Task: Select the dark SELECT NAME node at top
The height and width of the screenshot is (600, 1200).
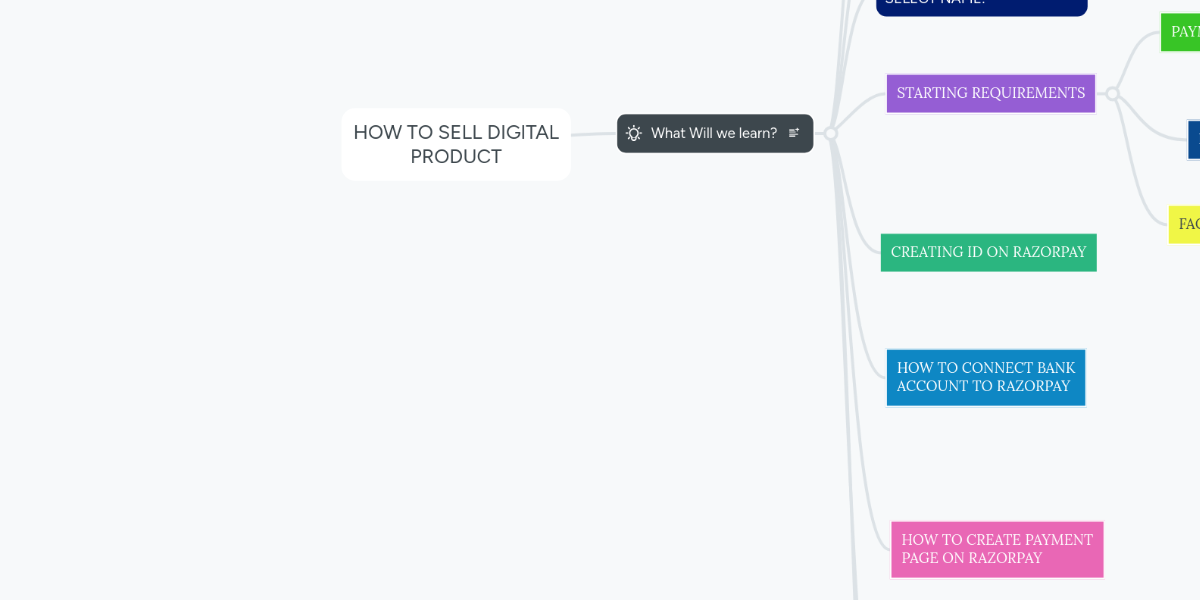Action: pos(981,5)
